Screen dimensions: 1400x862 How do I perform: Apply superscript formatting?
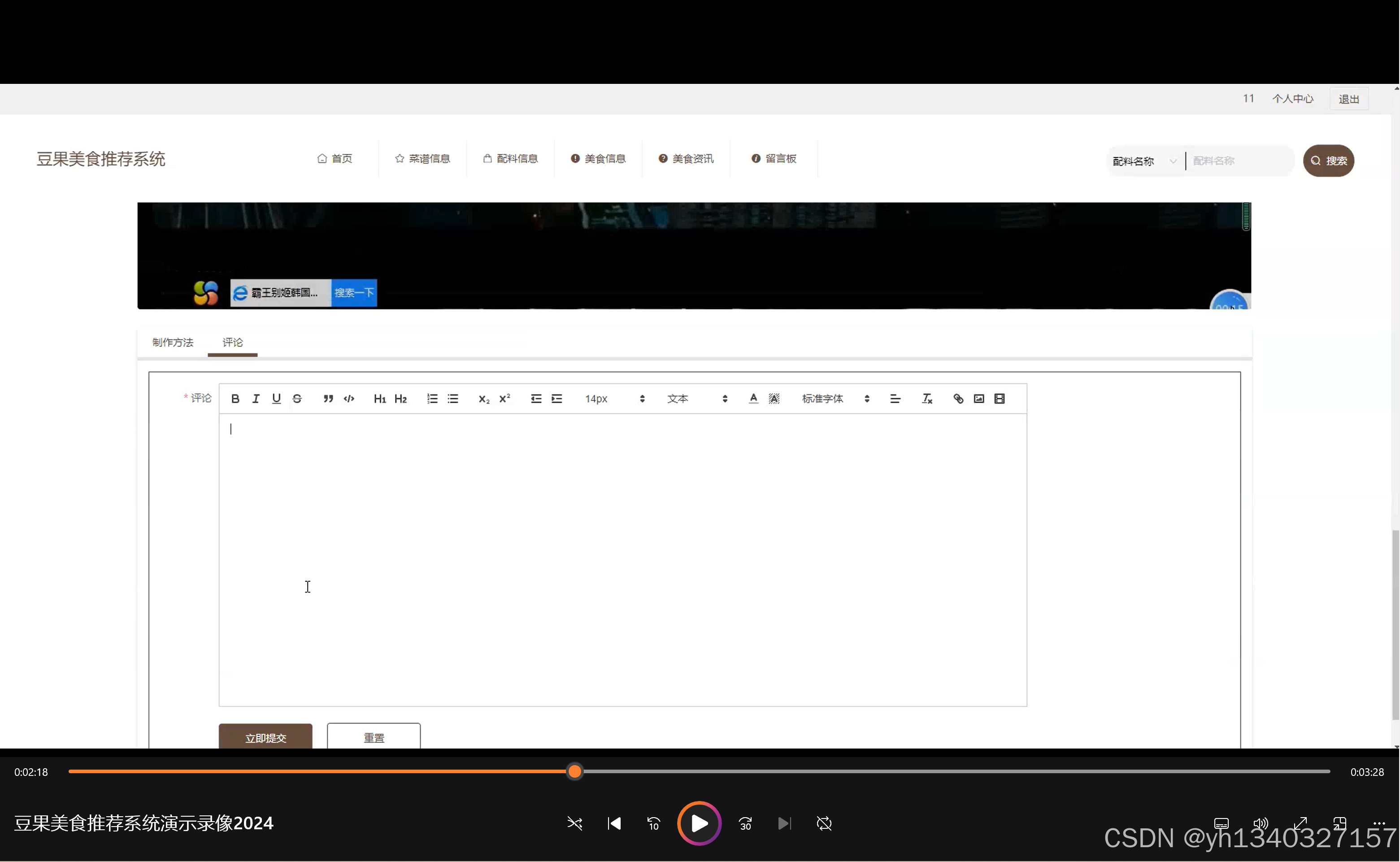coord(504,399)
